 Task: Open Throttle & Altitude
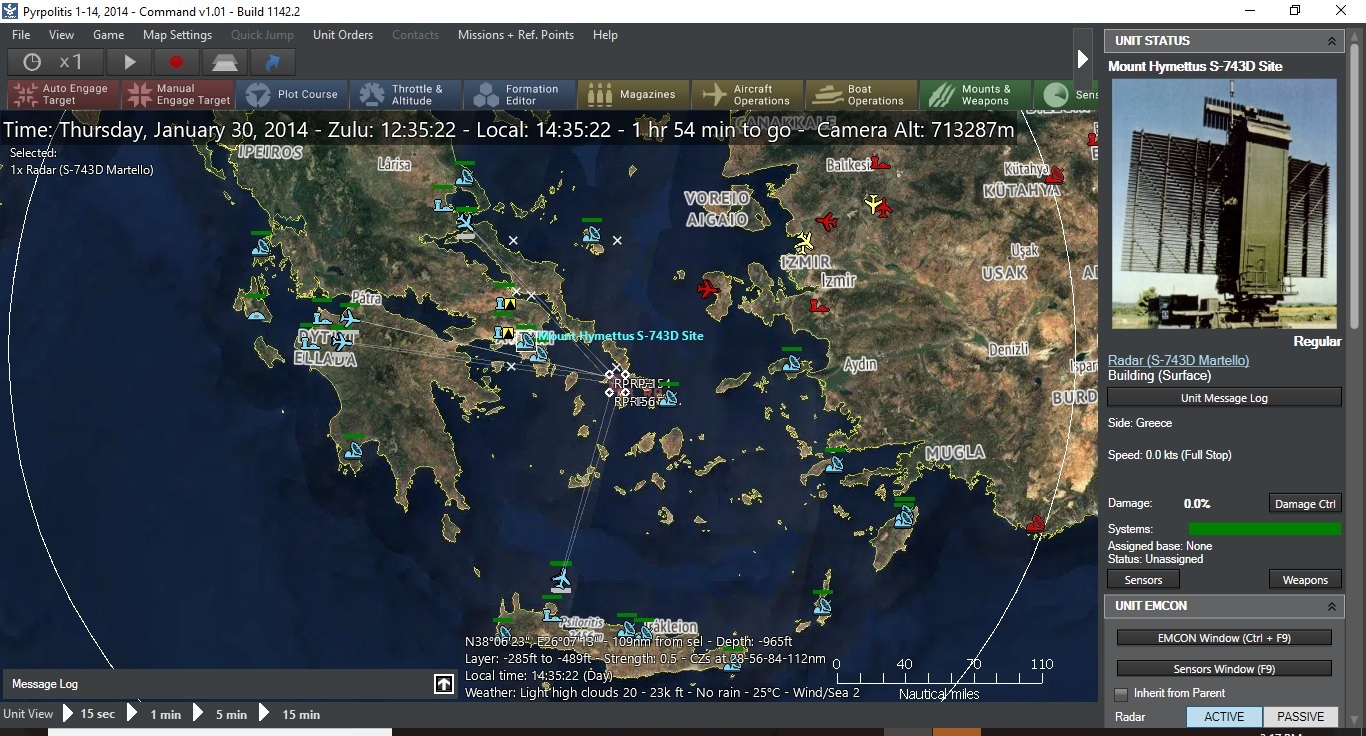[406, 95]
